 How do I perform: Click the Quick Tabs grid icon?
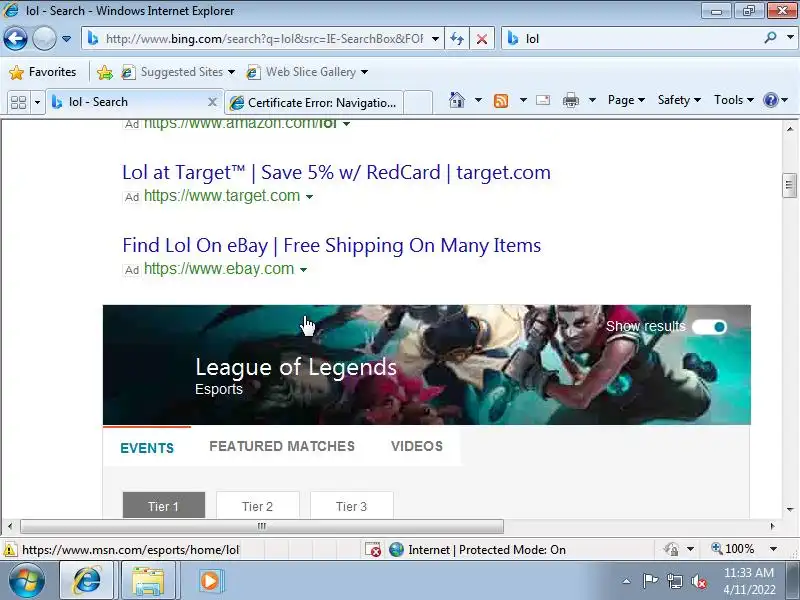pyautogui.click(x=18, y=102)
